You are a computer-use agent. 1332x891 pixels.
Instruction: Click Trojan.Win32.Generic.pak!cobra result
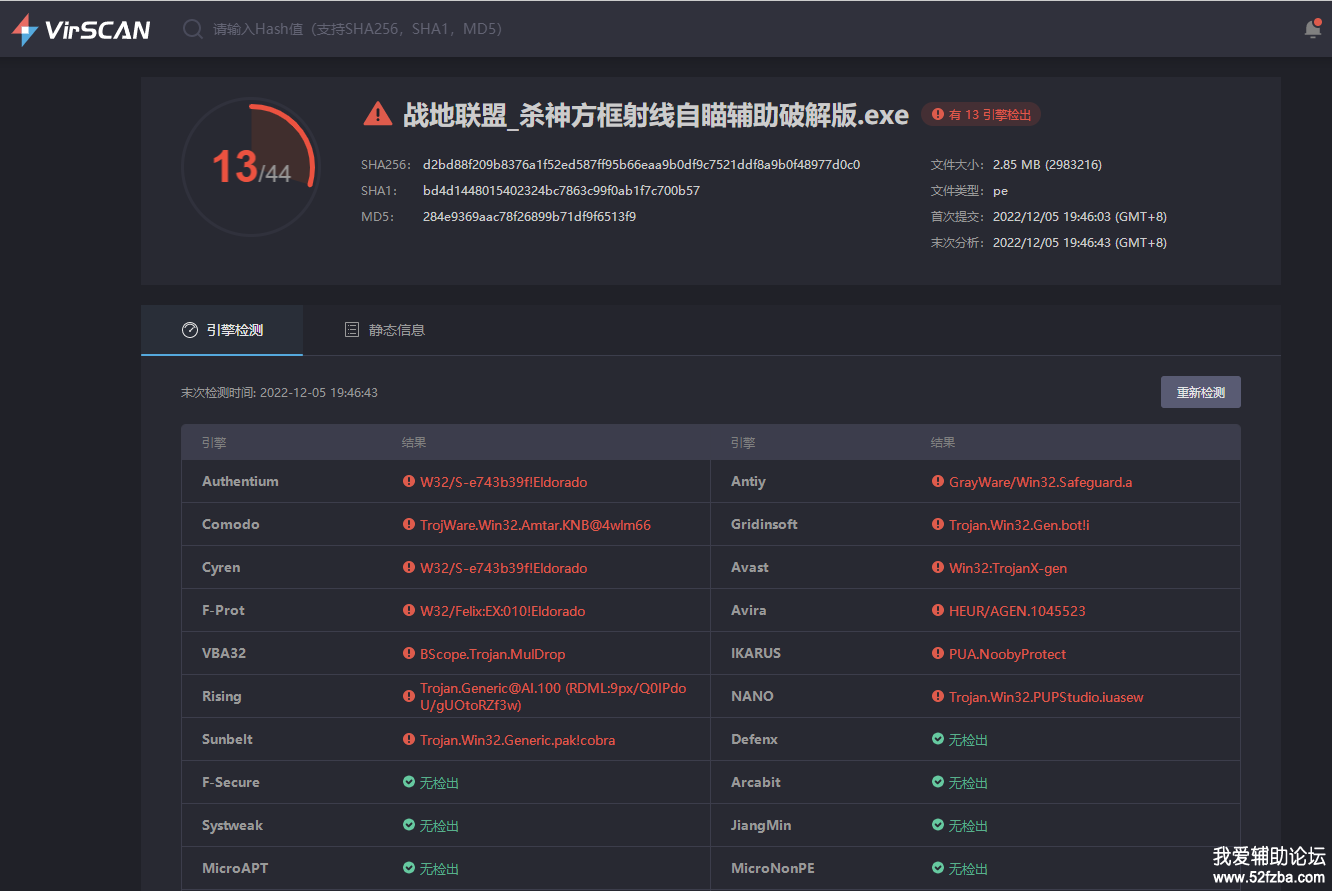(x=517, y=740)
